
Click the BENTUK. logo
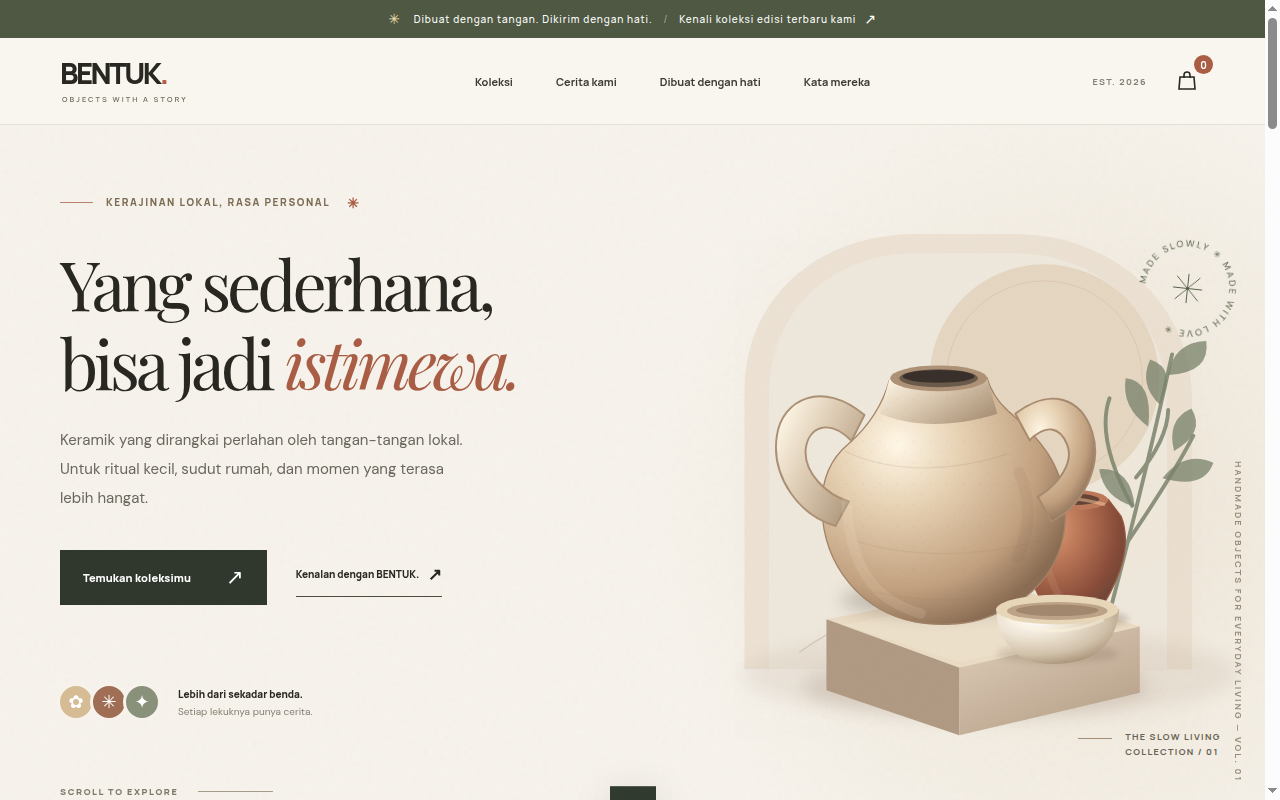click(x=114, y=74)
